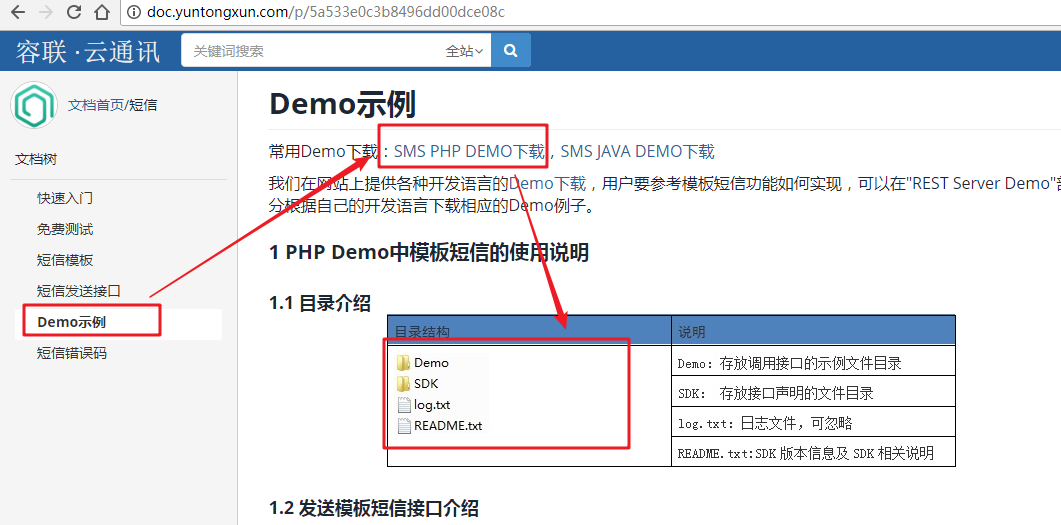Click the browser forward arrow

(45, 13)
